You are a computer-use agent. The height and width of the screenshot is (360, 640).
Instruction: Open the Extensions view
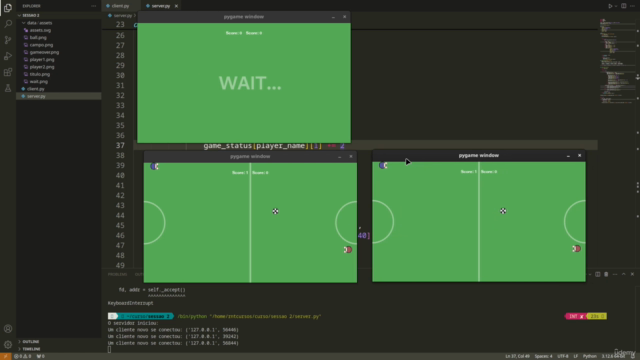[x=8, y=72]
